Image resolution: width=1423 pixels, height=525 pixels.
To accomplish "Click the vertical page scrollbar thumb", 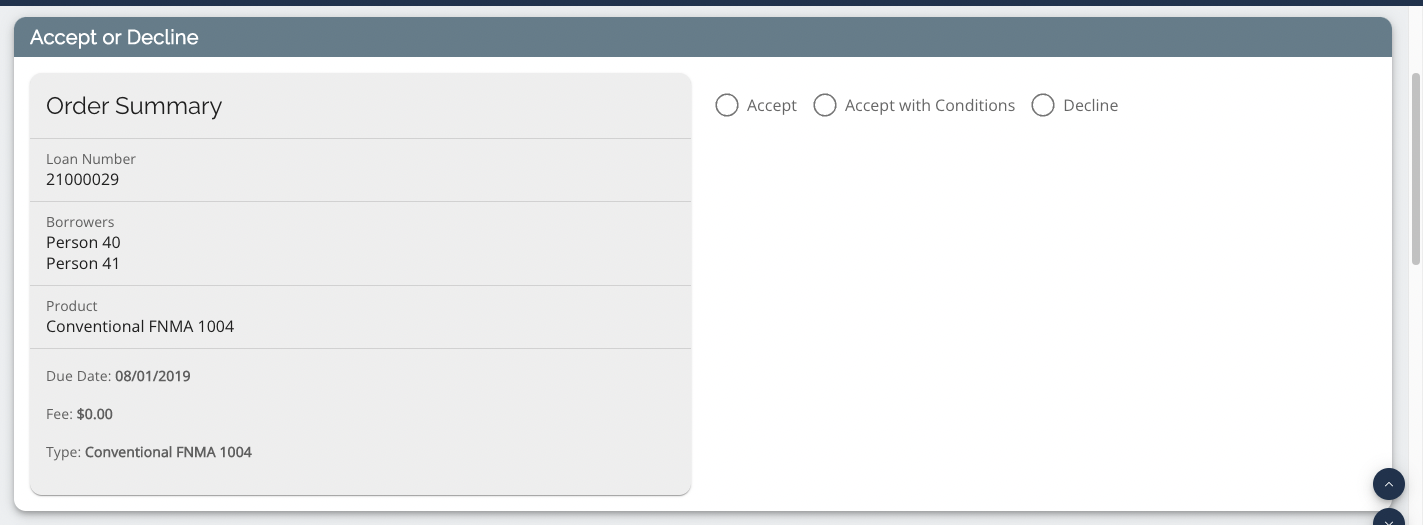I will pyautogui.click(x=1416, y=168).
